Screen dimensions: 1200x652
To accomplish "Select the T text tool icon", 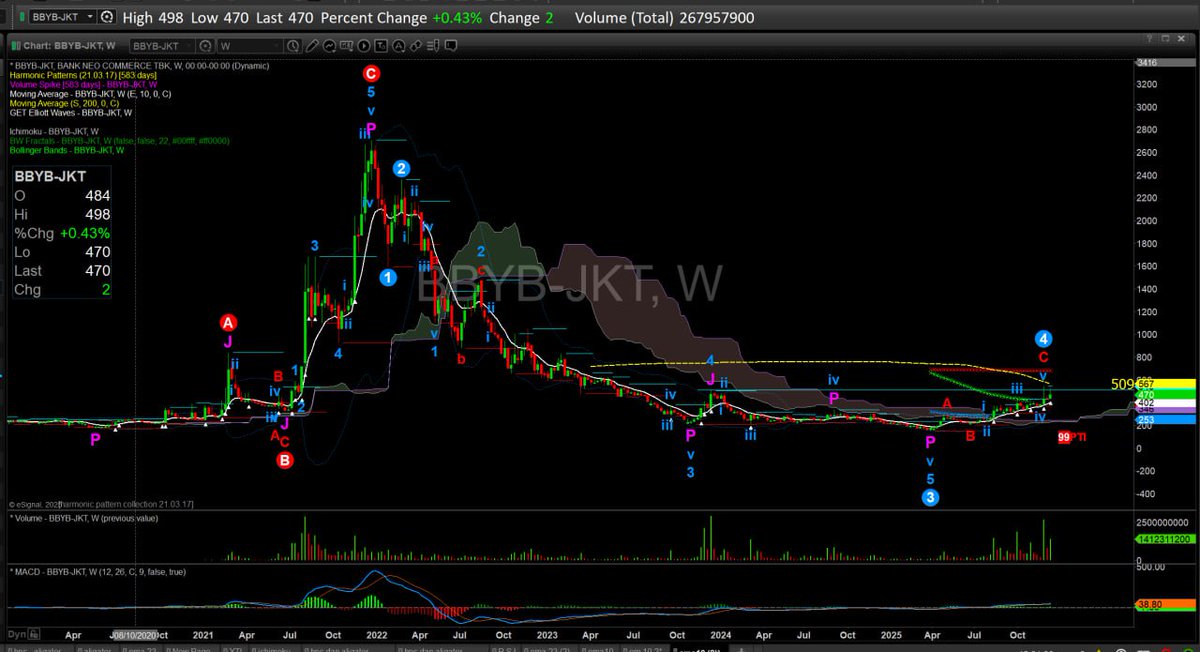I will [x=381, y=46].
